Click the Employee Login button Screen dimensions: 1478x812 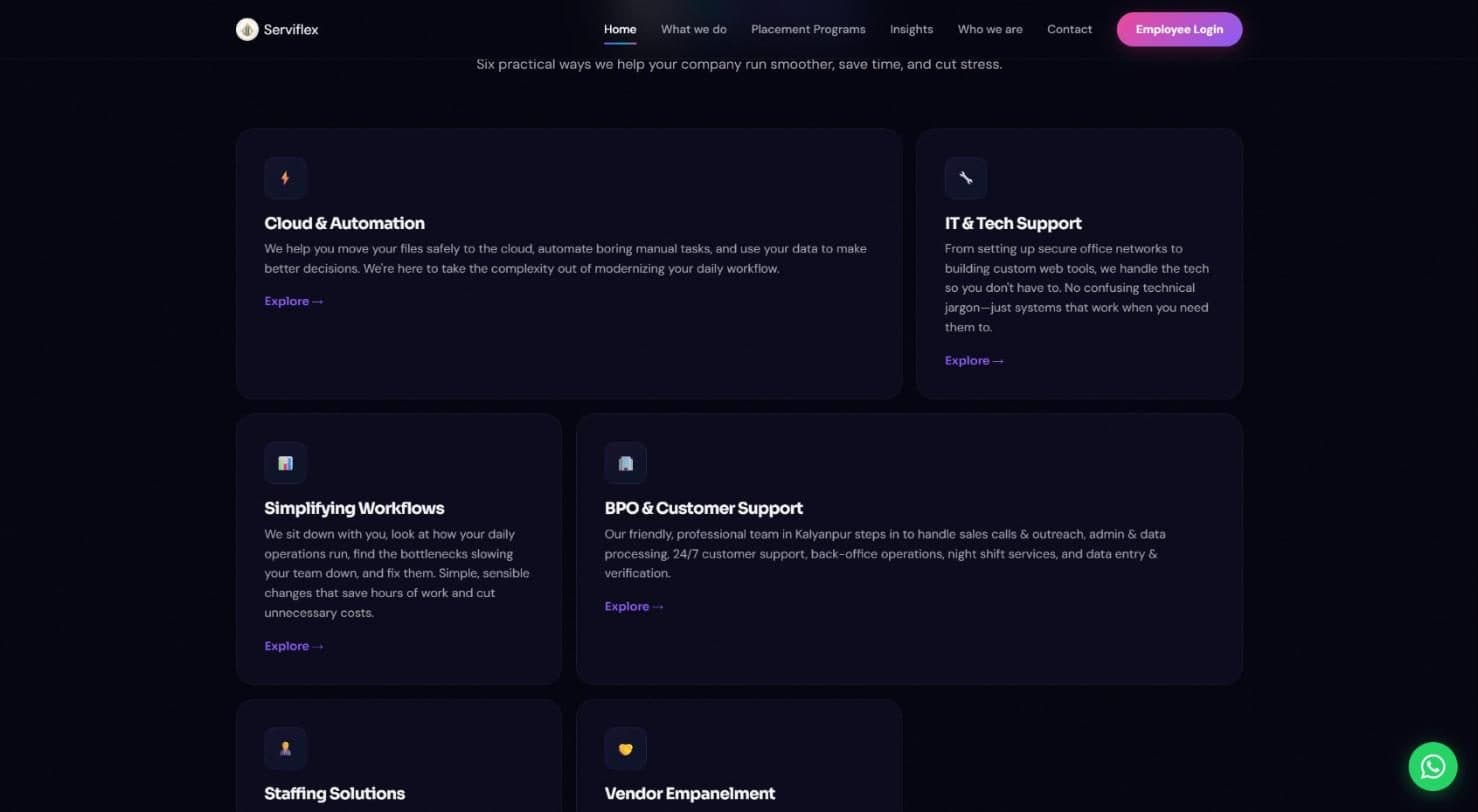pyautogui.click(x=1179, y=29)
